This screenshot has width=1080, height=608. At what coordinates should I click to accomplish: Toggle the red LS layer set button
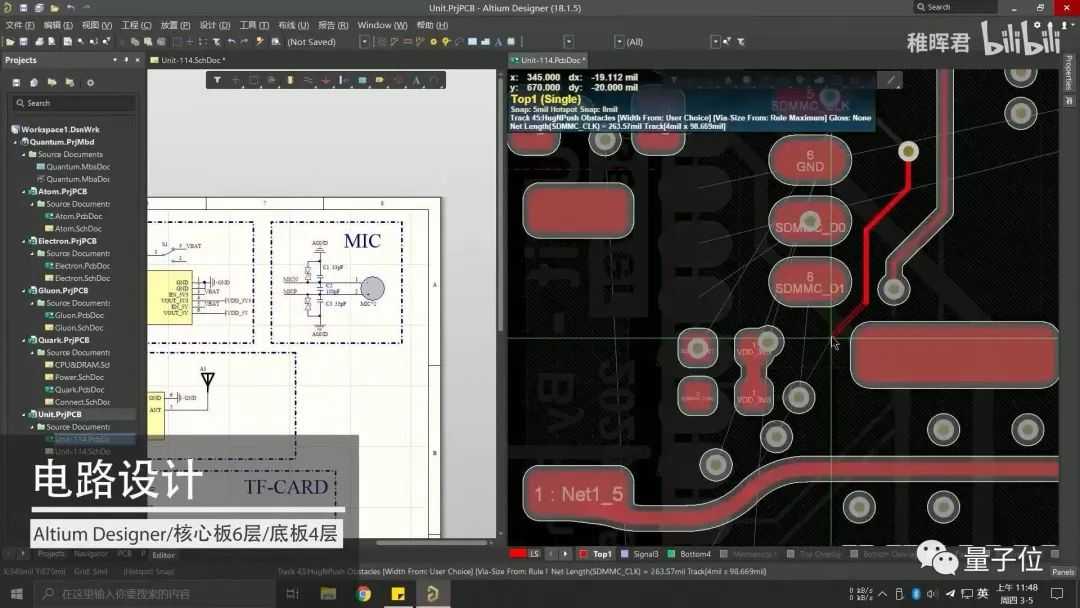[x=526, y=554]
